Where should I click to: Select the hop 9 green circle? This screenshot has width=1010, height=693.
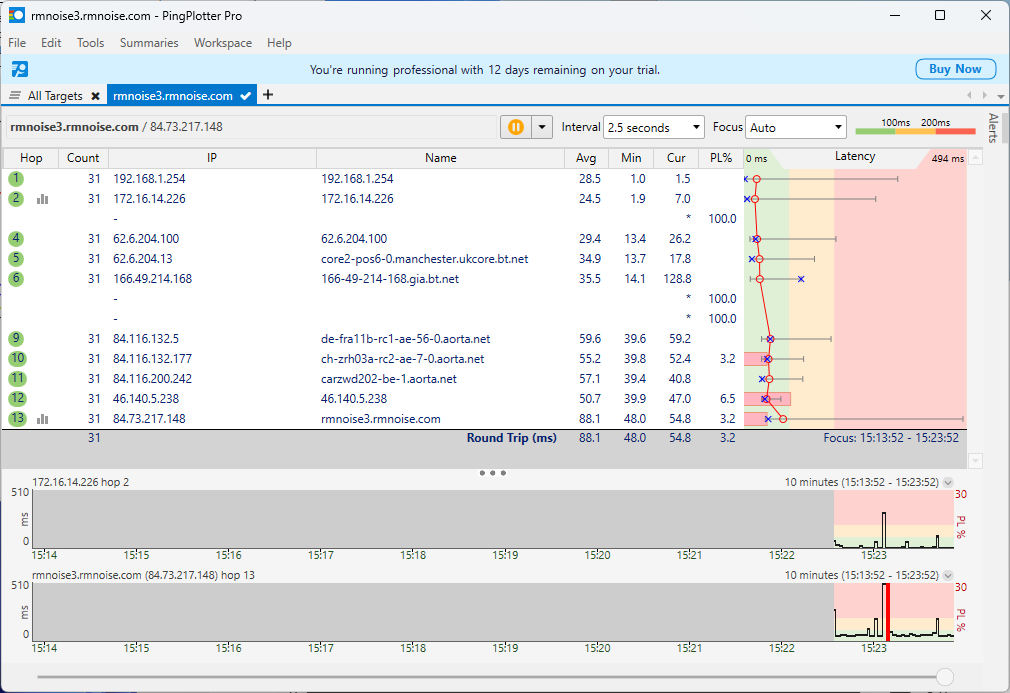pos(16,338)
